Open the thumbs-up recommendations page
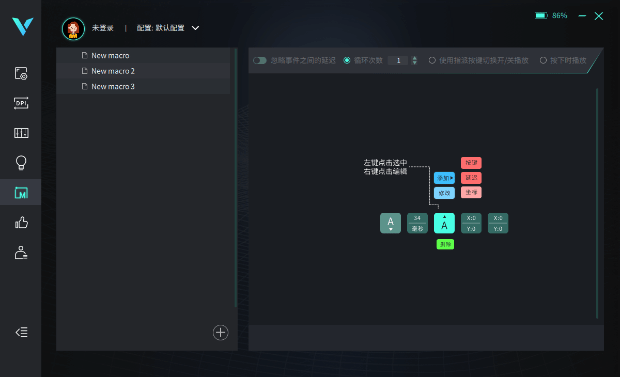Image resolution: width=620 pixels, height=377 pixels. point(21,222)
